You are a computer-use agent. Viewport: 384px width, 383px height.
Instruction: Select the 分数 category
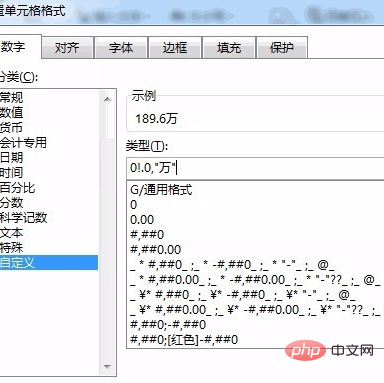click(49, 203)
